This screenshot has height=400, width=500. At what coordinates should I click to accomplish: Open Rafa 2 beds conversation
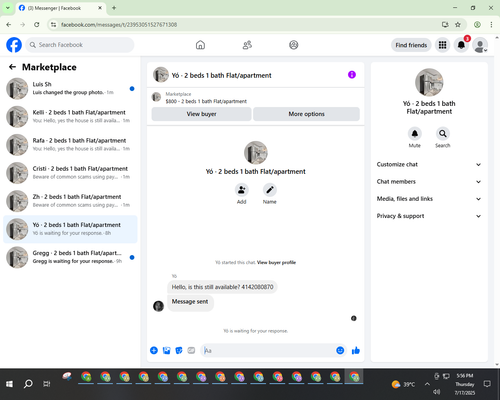click(70, 145)
